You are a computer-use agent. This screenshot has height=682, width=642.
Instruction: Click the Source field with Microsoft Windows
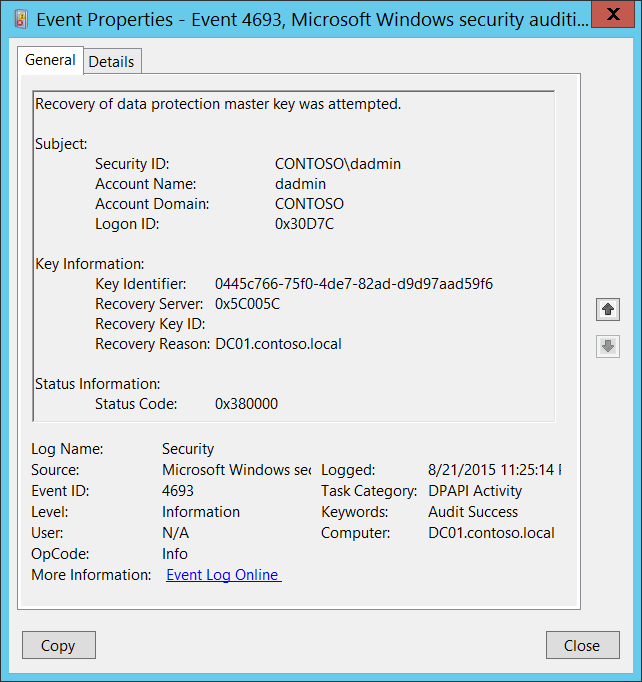point(236,470)
